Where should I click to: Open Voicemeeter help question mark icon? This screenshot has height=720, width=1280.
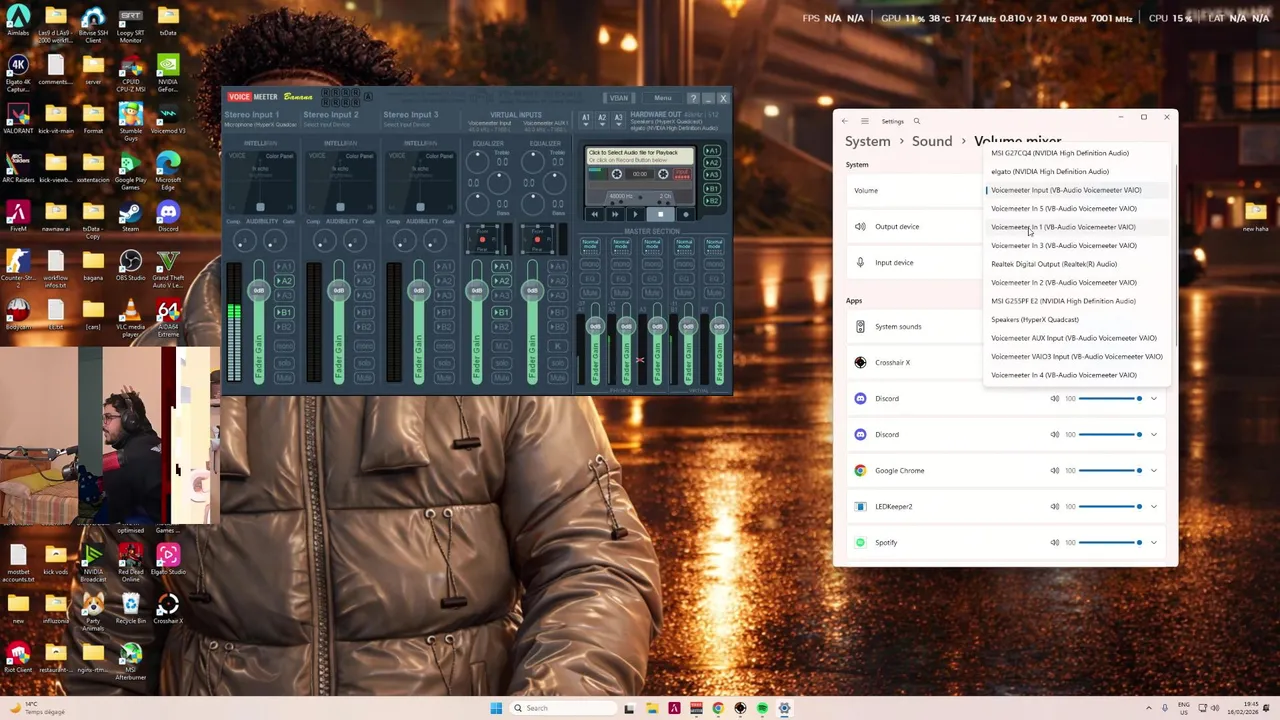click(x=693, y=98)
